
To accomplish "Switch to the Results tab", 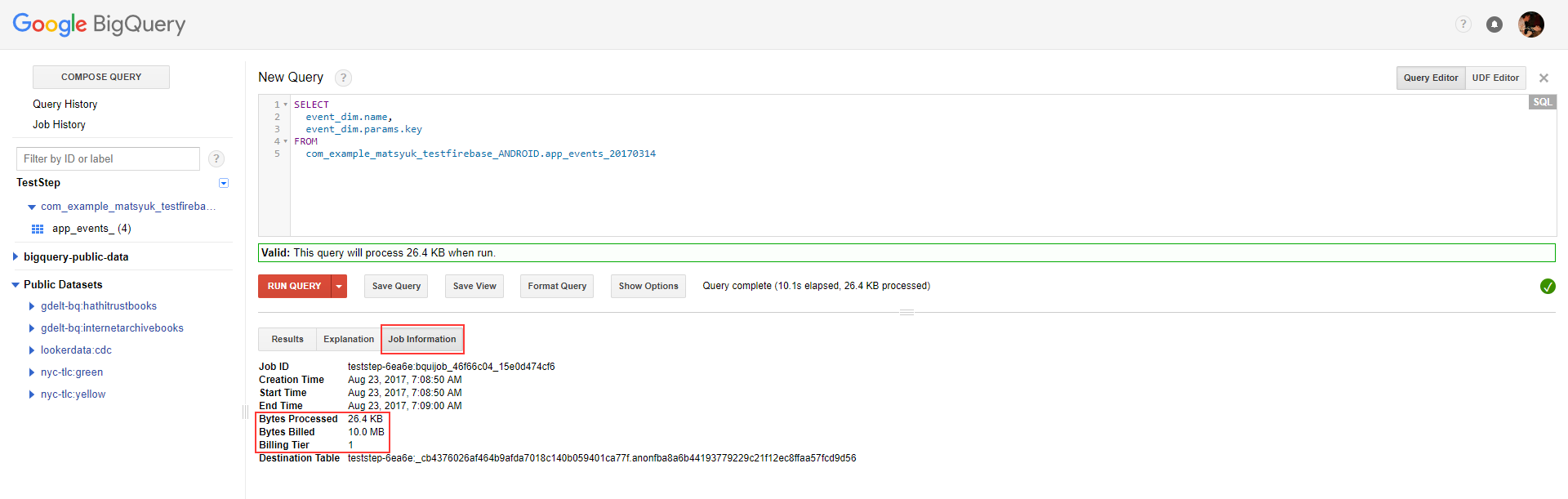I will click(x=287, y=339).
